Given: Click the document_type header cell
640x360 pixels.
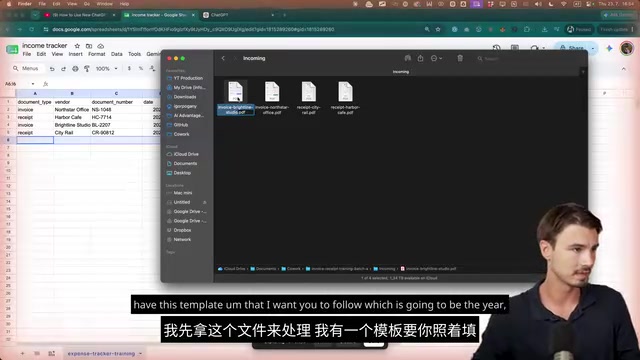Looking at the screenshot, I should (35, 102).
